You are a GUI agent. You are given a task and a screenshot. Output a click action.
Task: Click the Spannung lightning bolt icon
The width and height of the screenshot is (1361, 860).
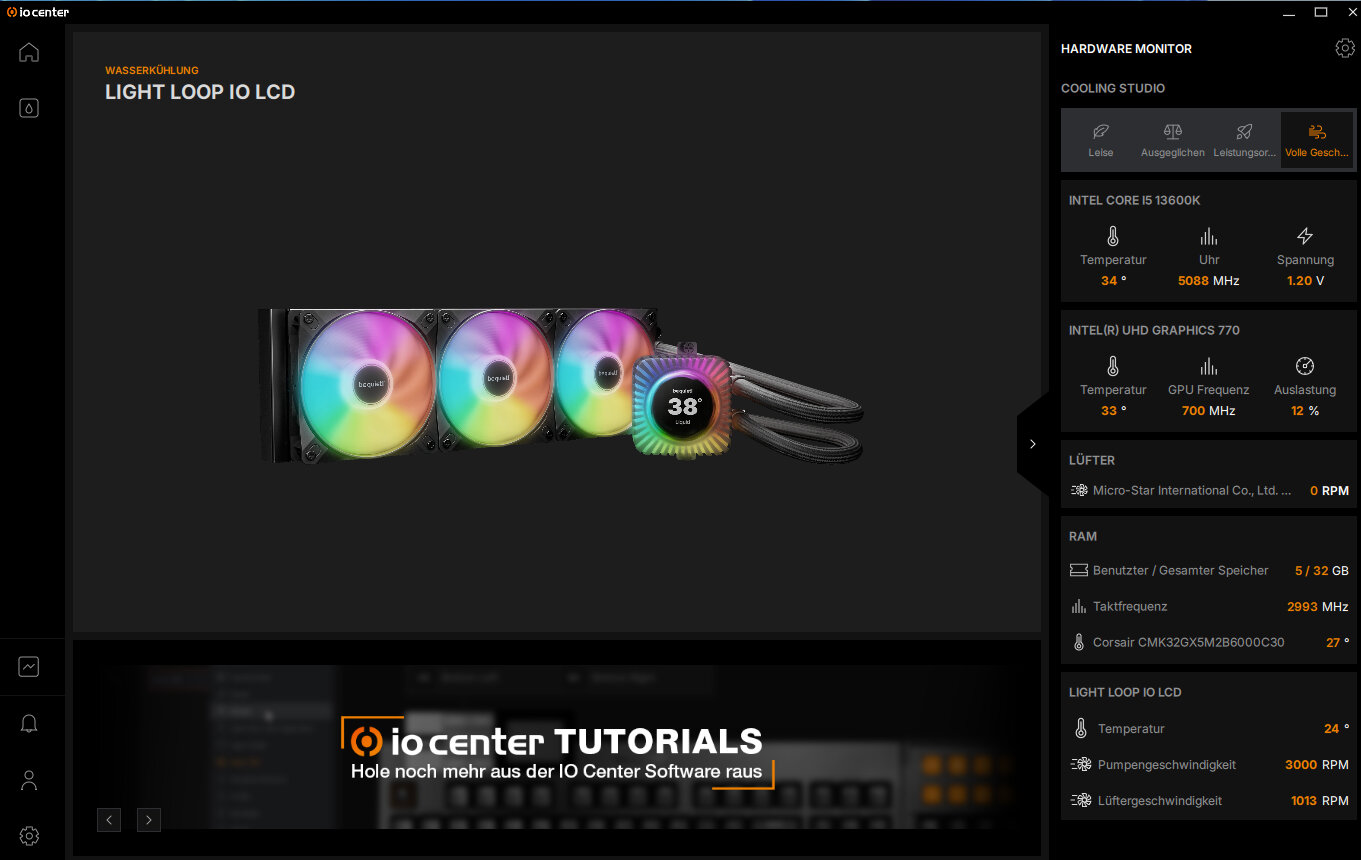(1305, 237)
